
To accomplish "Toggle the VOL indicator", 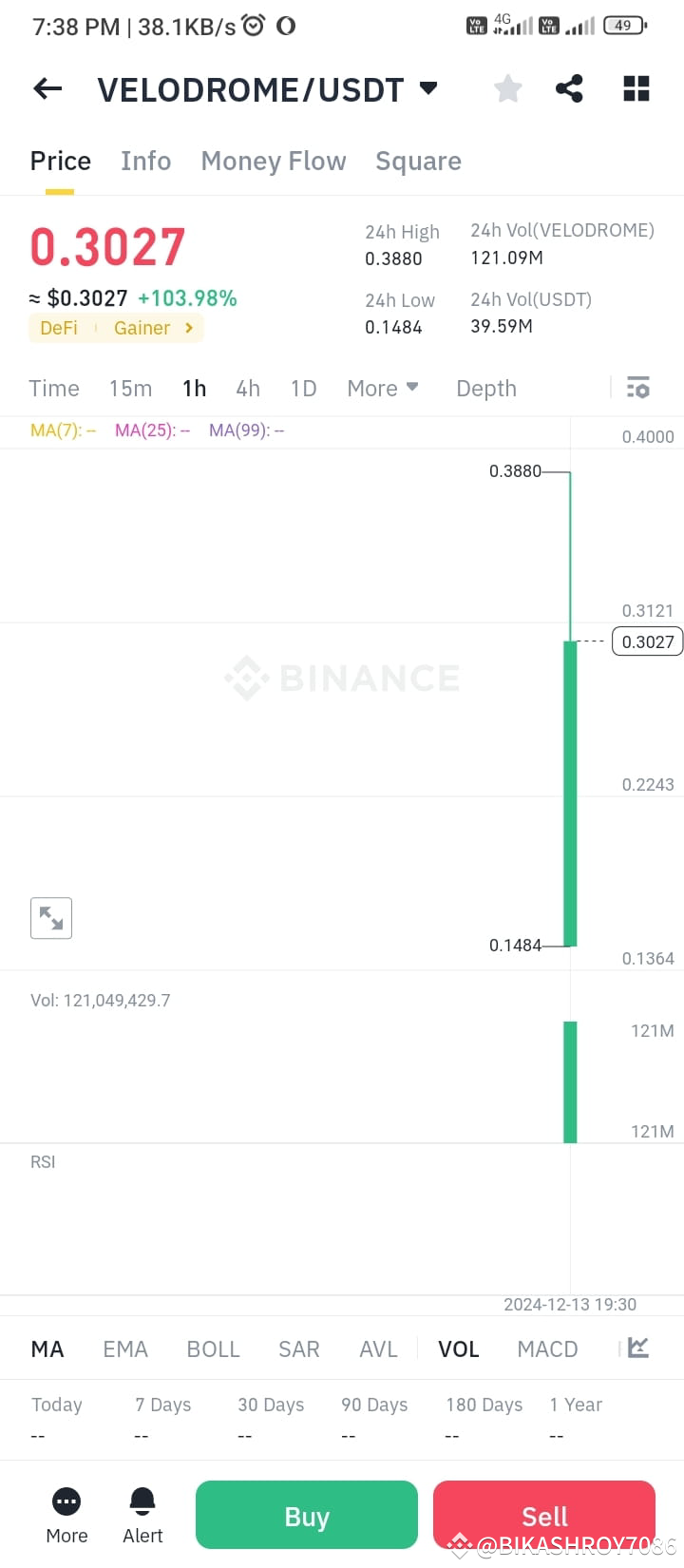I will click(459, 1349).
